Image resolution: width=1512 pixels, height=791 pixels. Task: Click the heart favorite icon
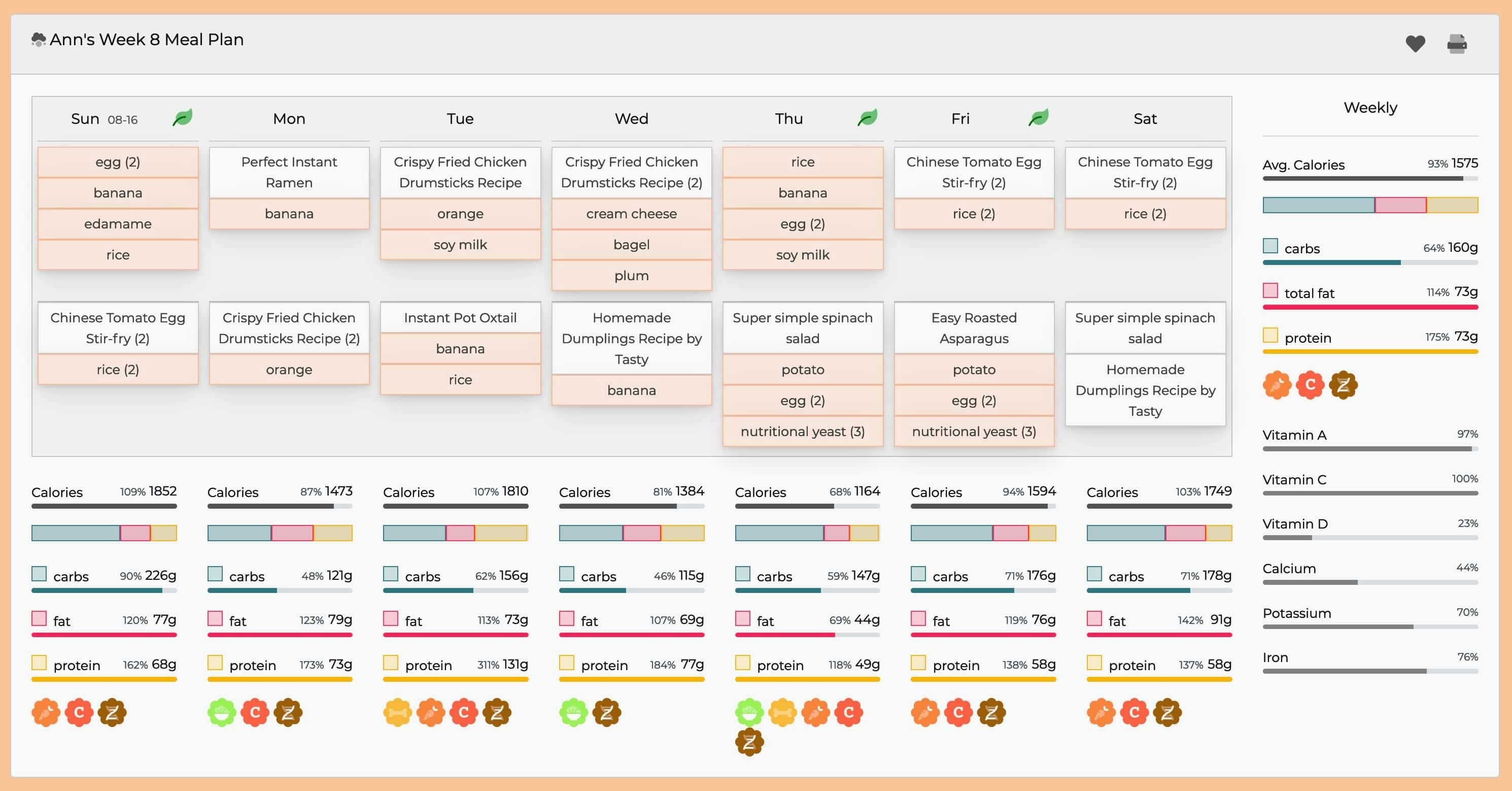pyautogui.click(x=1415, y=44)
